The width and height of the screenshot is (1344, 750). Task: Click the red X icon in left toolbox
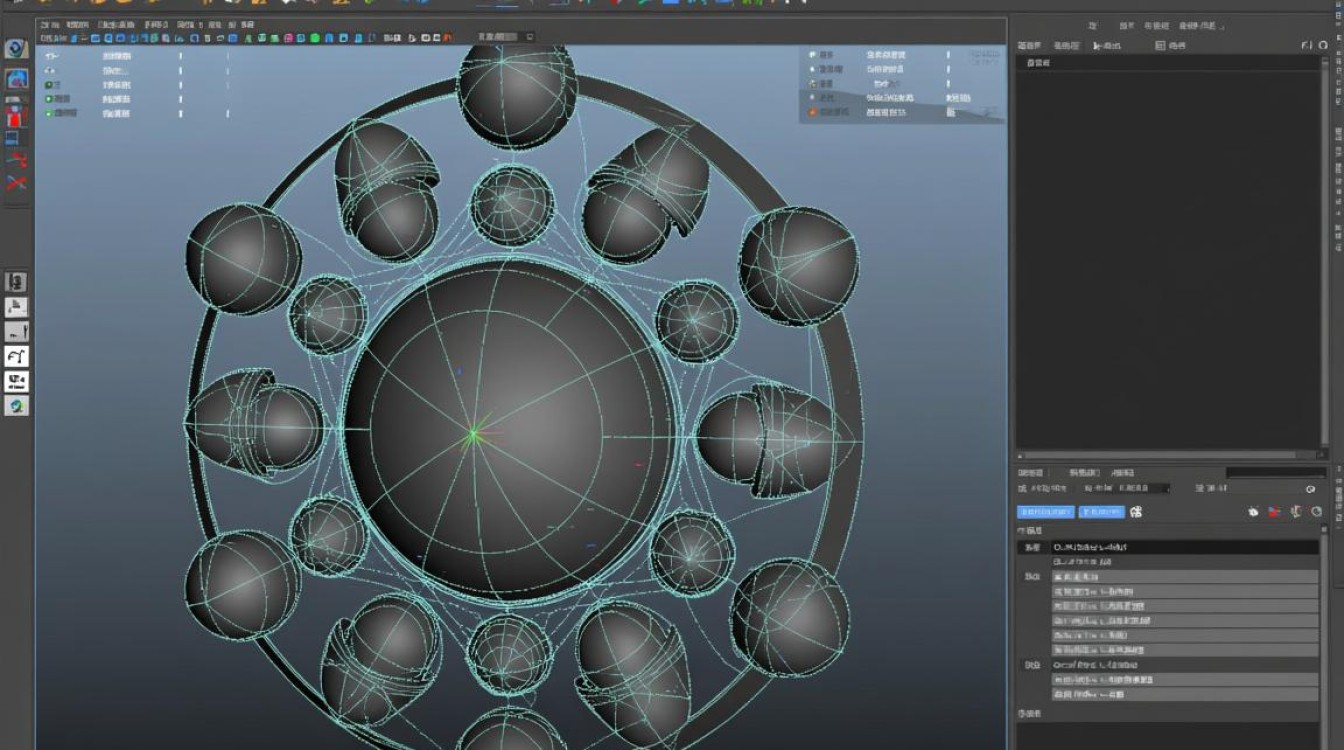16,183
